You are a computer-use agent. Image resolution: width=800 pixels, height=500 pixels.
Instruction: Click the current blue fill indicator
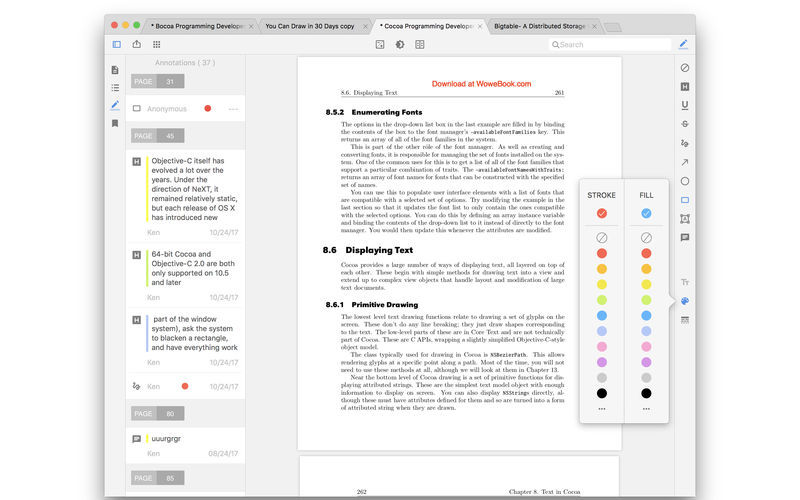646,213
